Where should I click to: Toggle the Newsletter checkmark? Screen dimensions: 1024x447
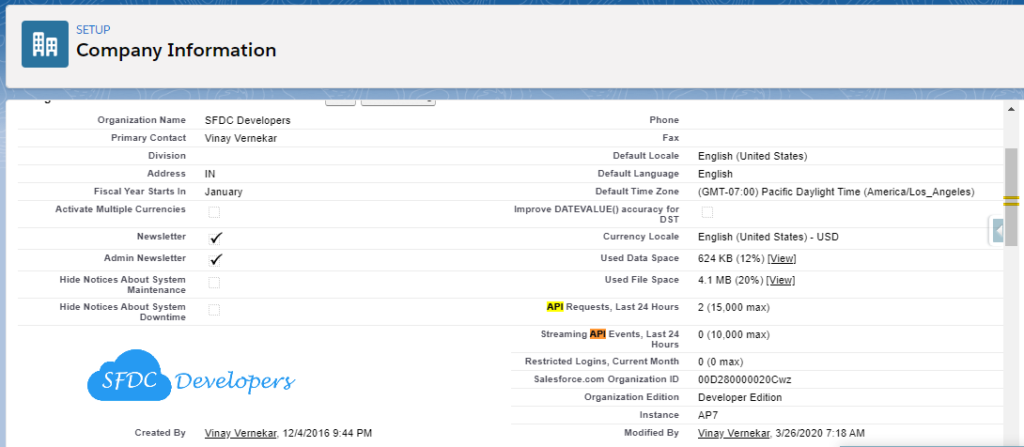pyautogui.click(x=215, y=238)
